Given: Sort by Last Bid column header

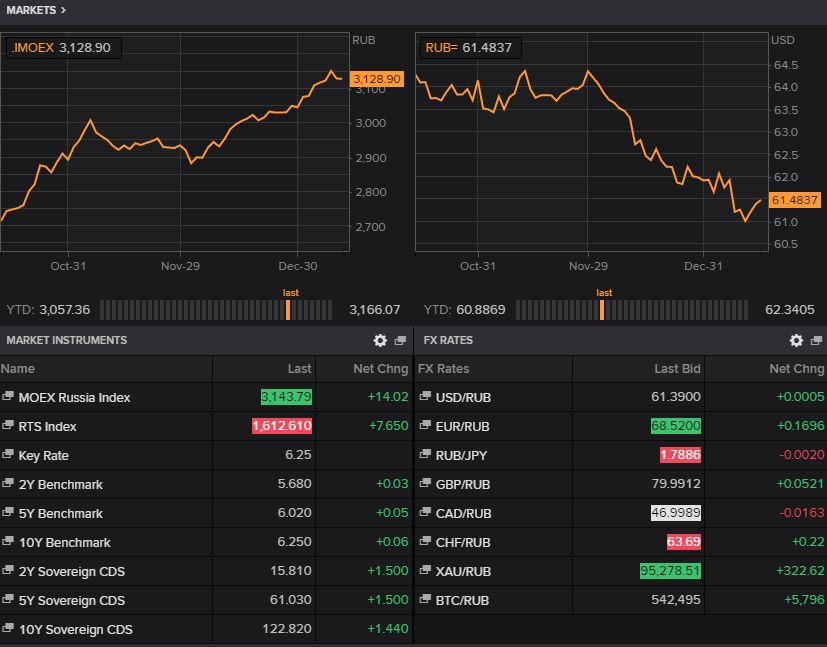Looking at the screenshot, I should (677, 369).
